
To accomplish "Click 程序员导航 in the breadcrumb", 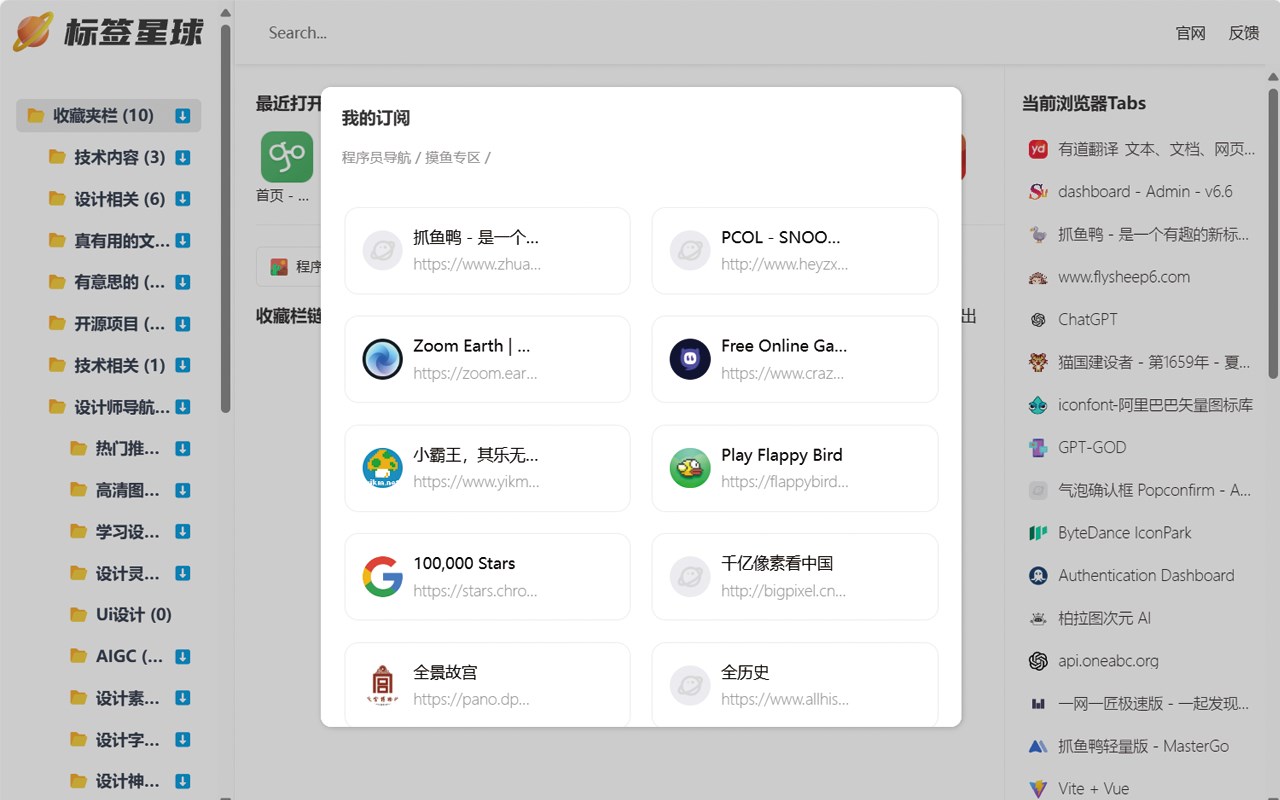I will pyautogui.click(x=376, y=157).
